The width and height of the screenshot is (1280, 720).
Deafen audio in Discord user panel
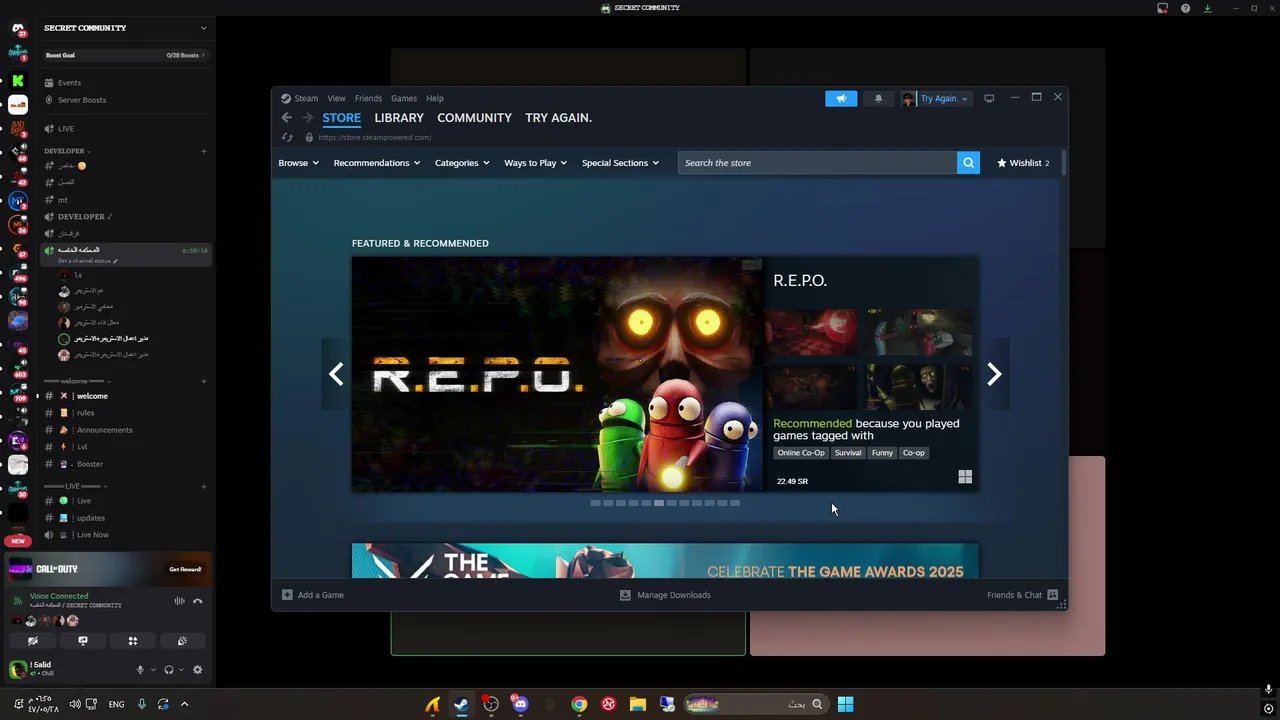[x=168, y=670]
